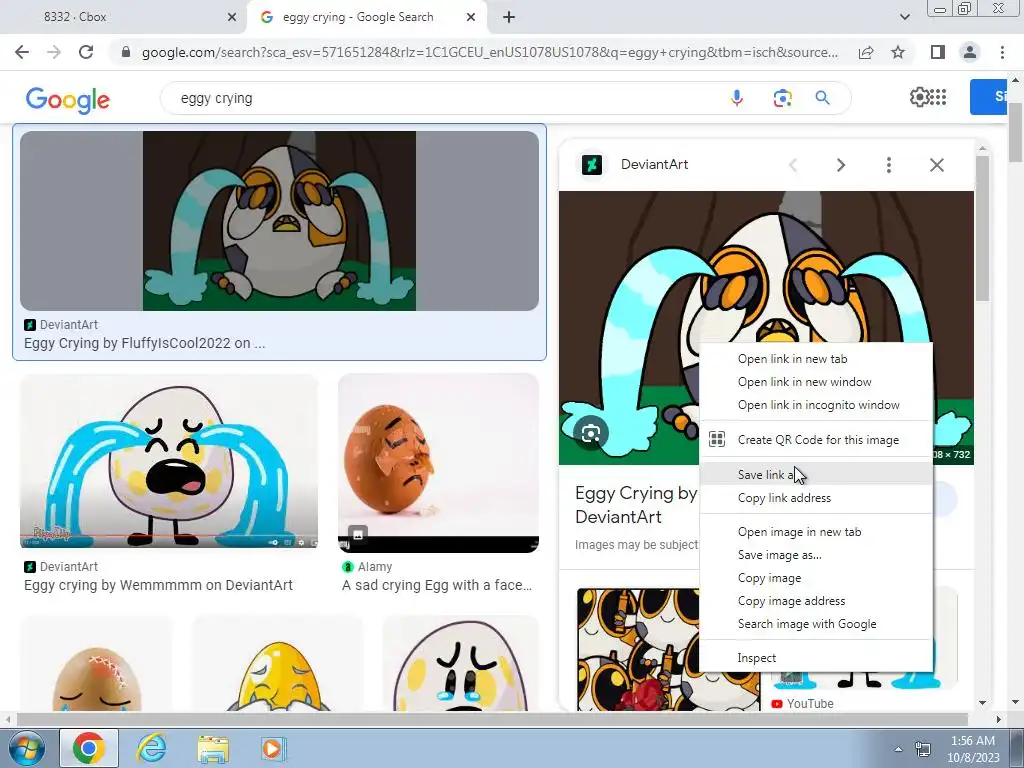
Task: Open Windows Explorer folder from taskbar
Action: pos(213,748)
